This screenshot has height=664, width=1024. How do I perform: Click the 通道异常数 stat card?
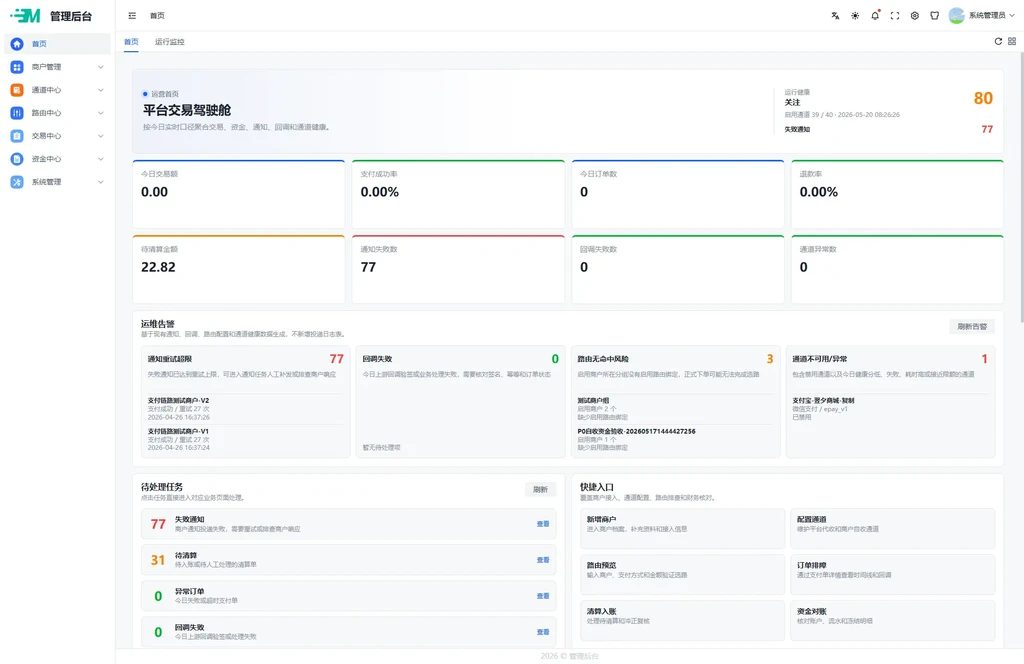(x=897, y=269)
